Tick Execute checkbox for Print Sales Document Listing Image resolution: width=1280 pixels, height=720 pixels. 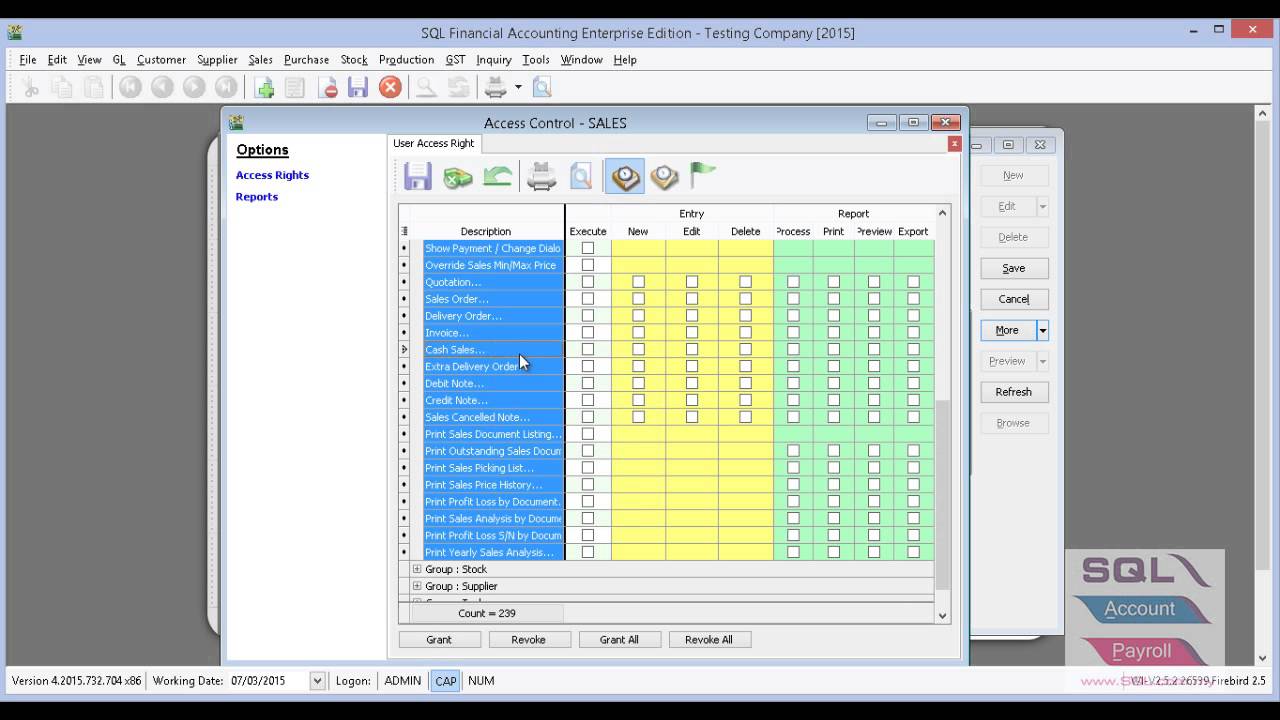(588, 434)
